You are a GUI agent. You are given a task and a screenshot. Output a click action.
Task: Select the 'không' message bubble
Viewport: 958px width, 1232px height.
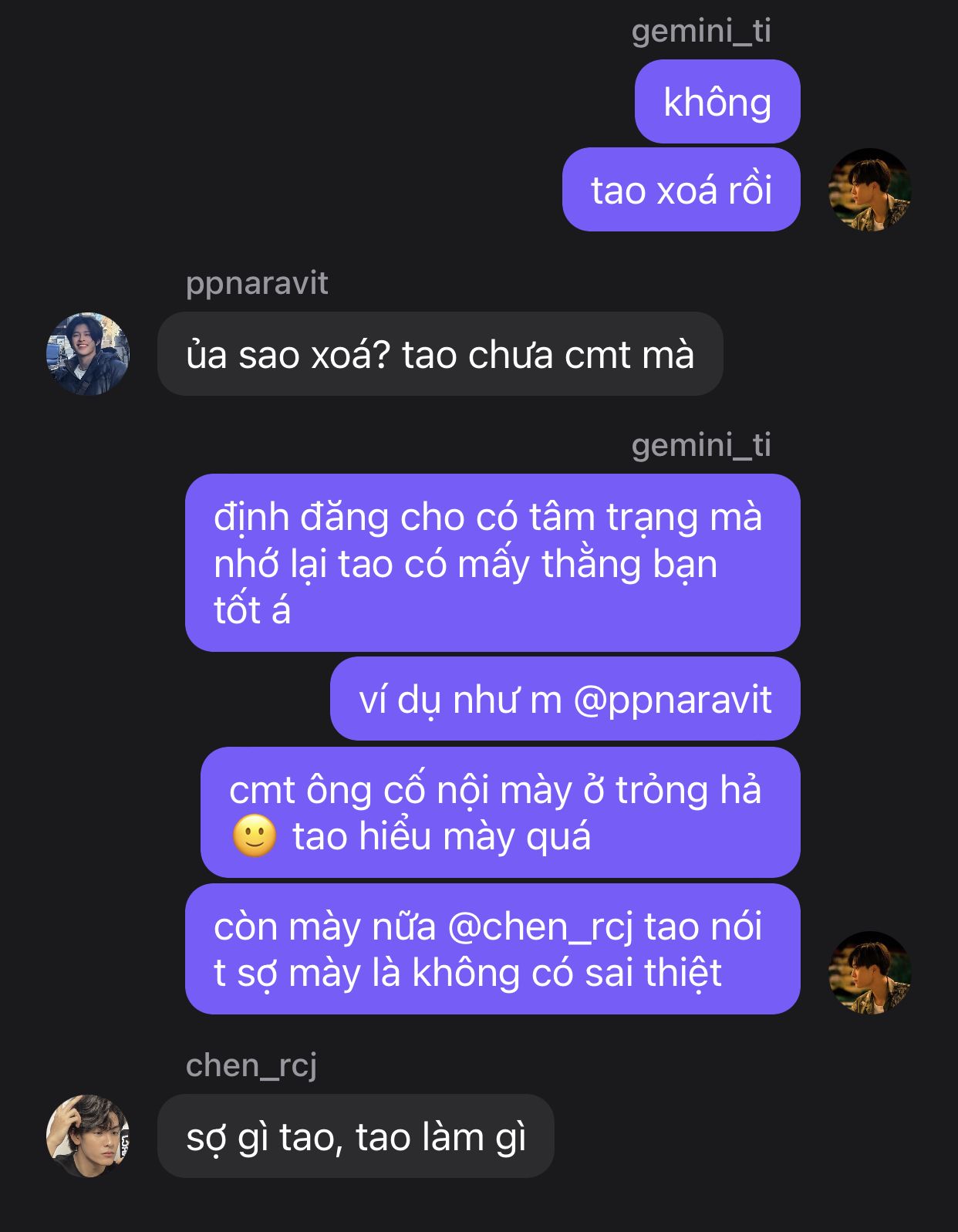[x=717, y=101]
